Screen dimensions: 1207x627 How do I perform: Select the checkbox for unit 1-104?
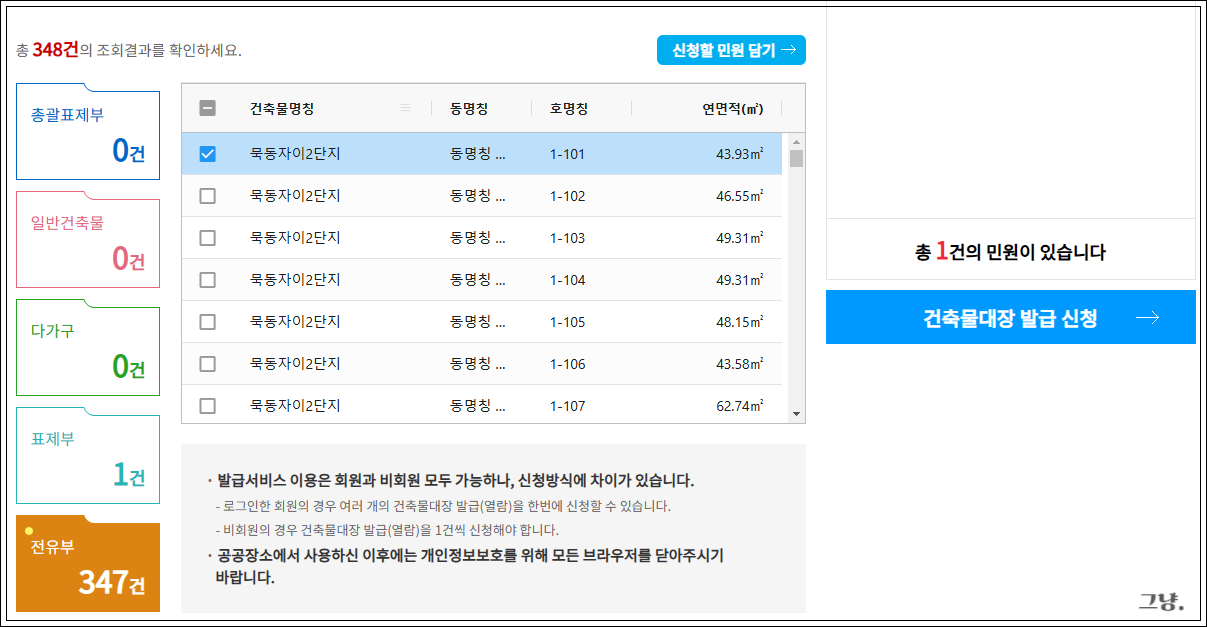[x=208, y=280]
